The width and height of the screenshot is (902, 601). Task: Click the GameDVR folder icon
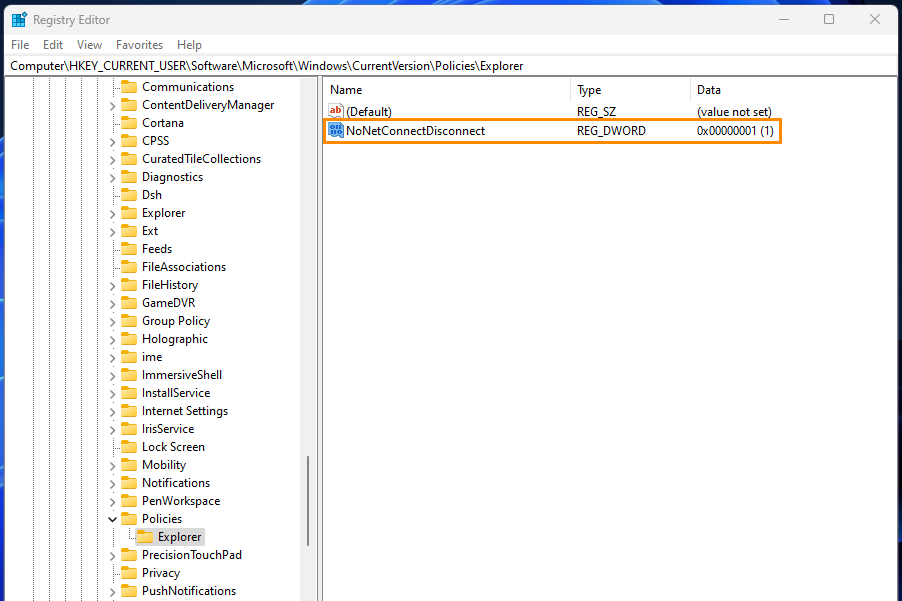click(x=129, y=303)
